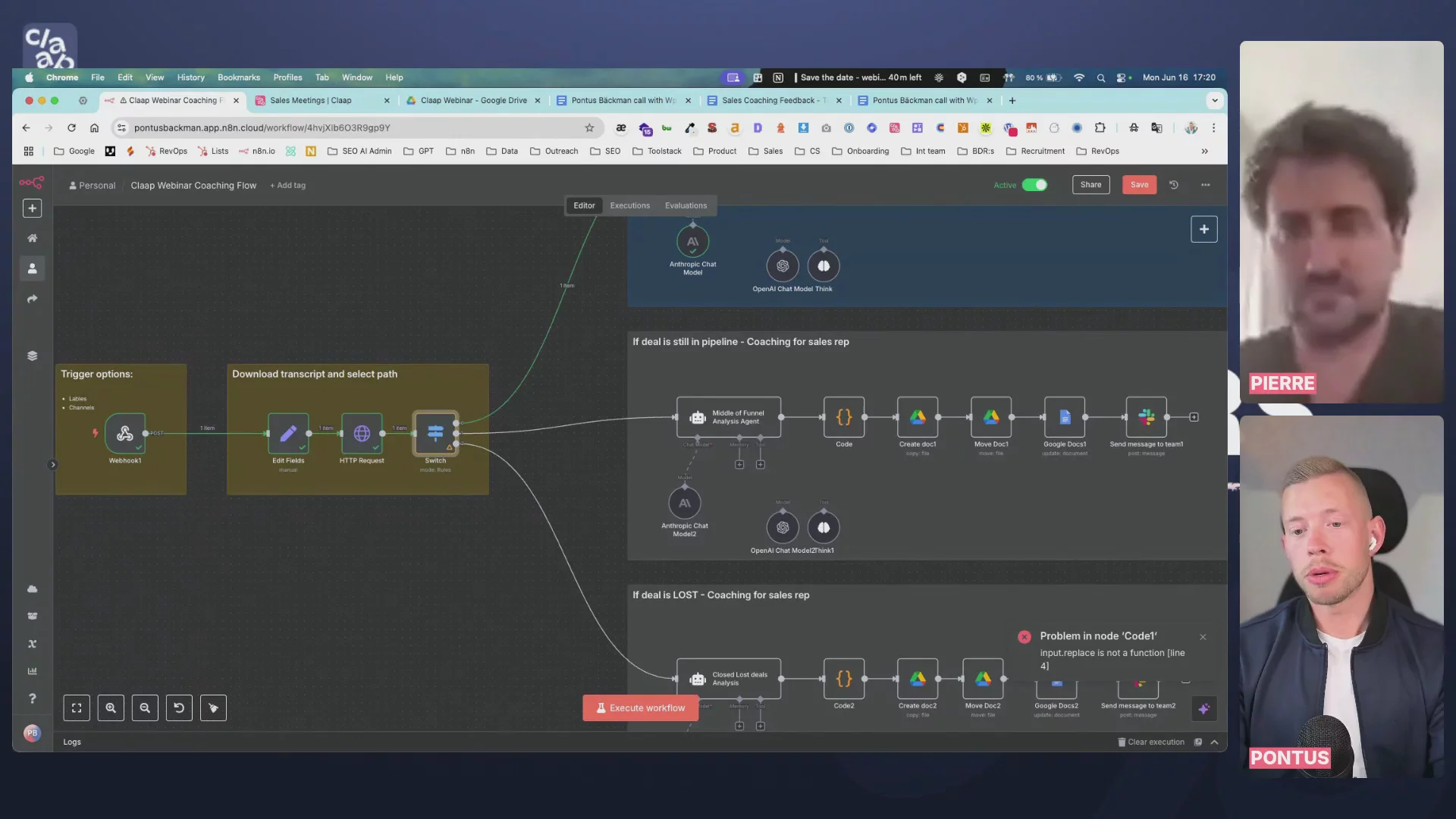Screen dimensions: 1456x819
Task: Open the Move Doc1 node
Action: pos(991,417)
